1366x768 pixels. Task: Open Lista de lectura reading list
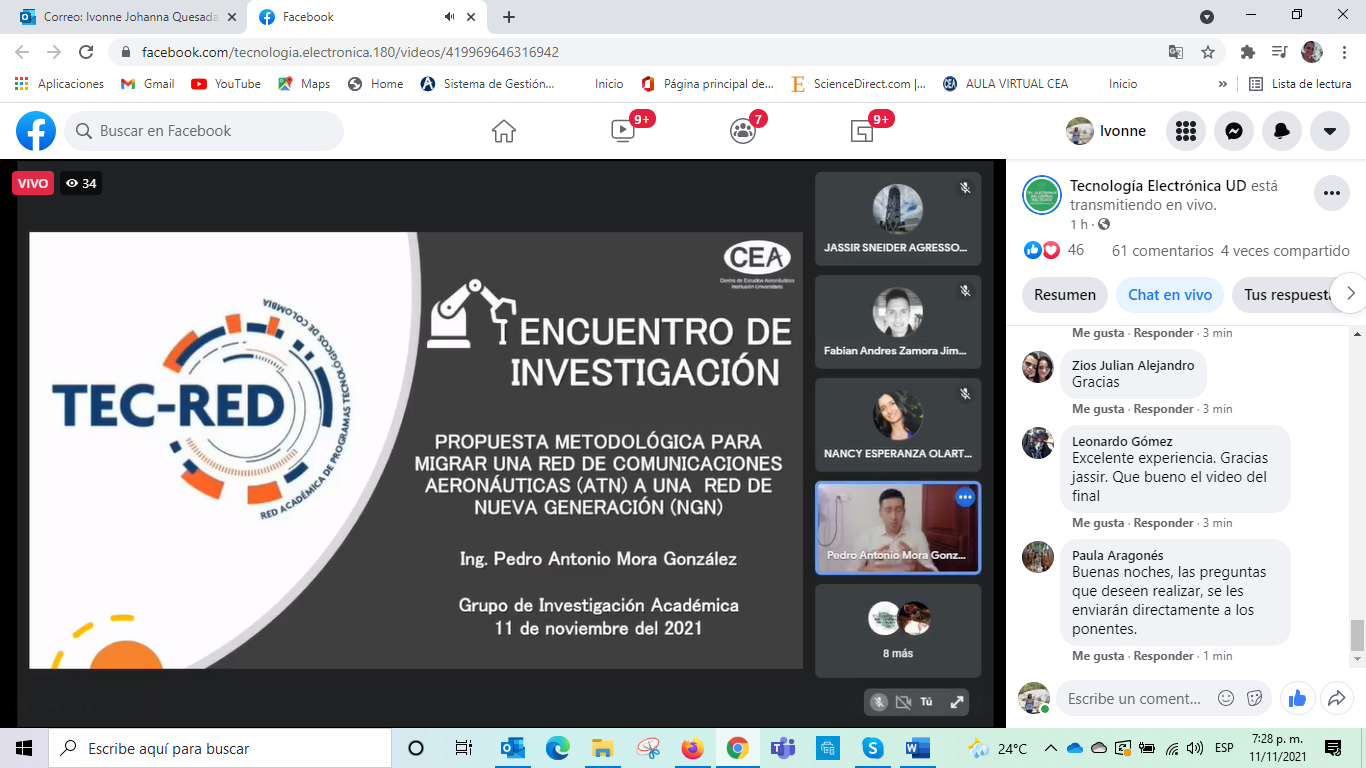click(x=1300, y=84)
